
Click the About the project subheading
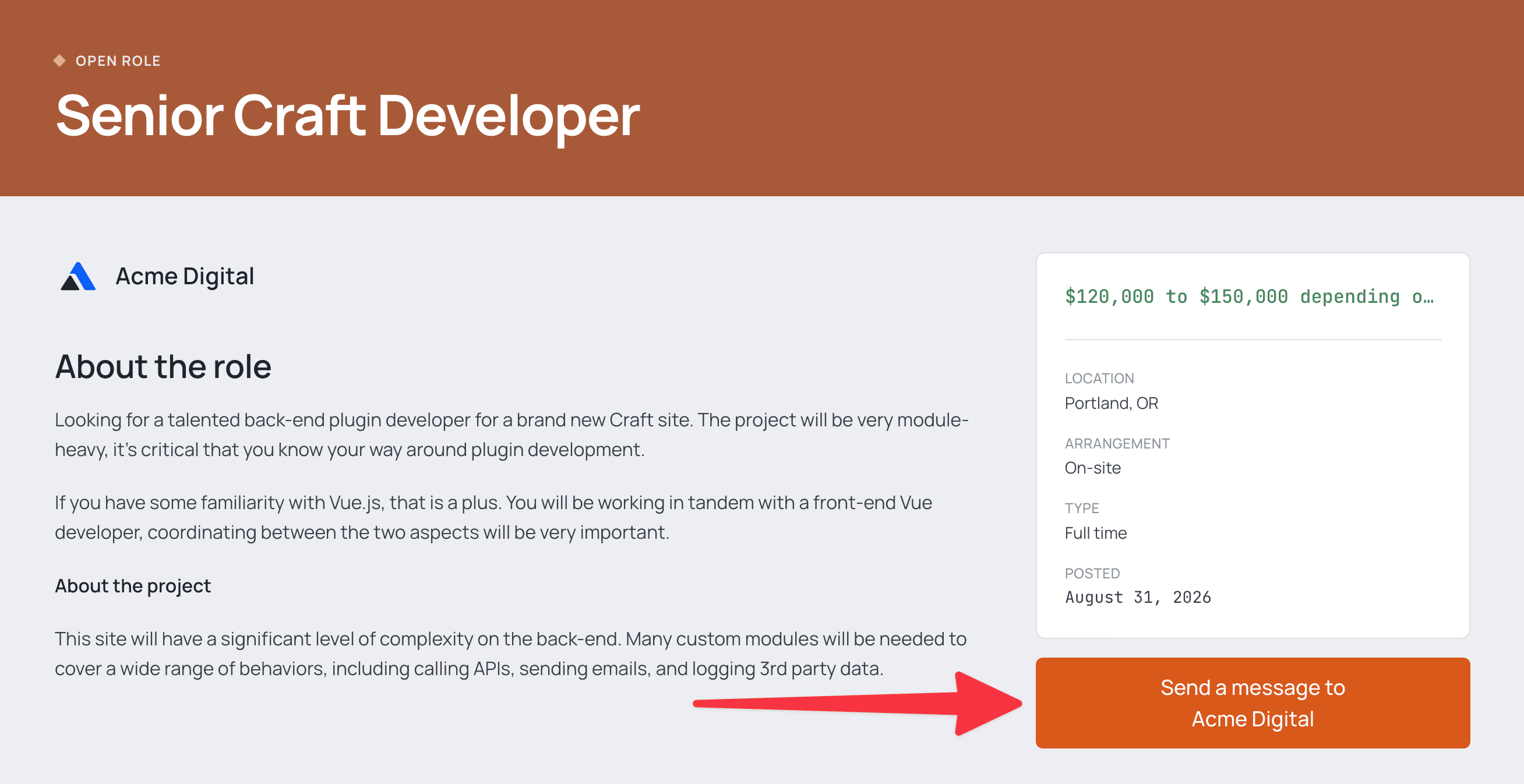[x=133, y=586]
